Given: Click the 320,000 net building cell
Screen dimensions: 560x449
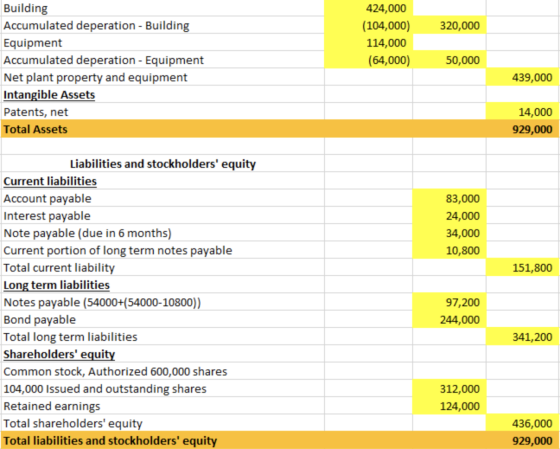Looking at the screenshot, I should click(x=449, y=25).
